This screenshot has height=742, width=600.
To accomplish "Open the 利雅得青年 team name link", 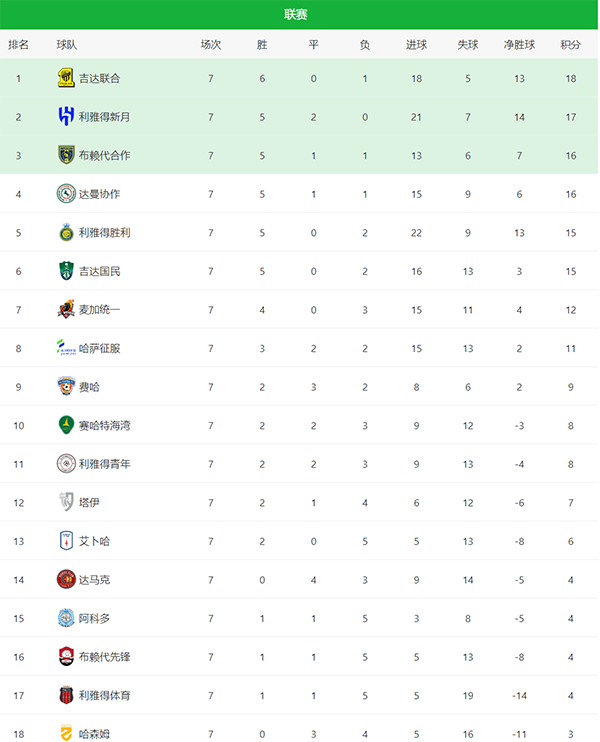I will pos(105,464).
